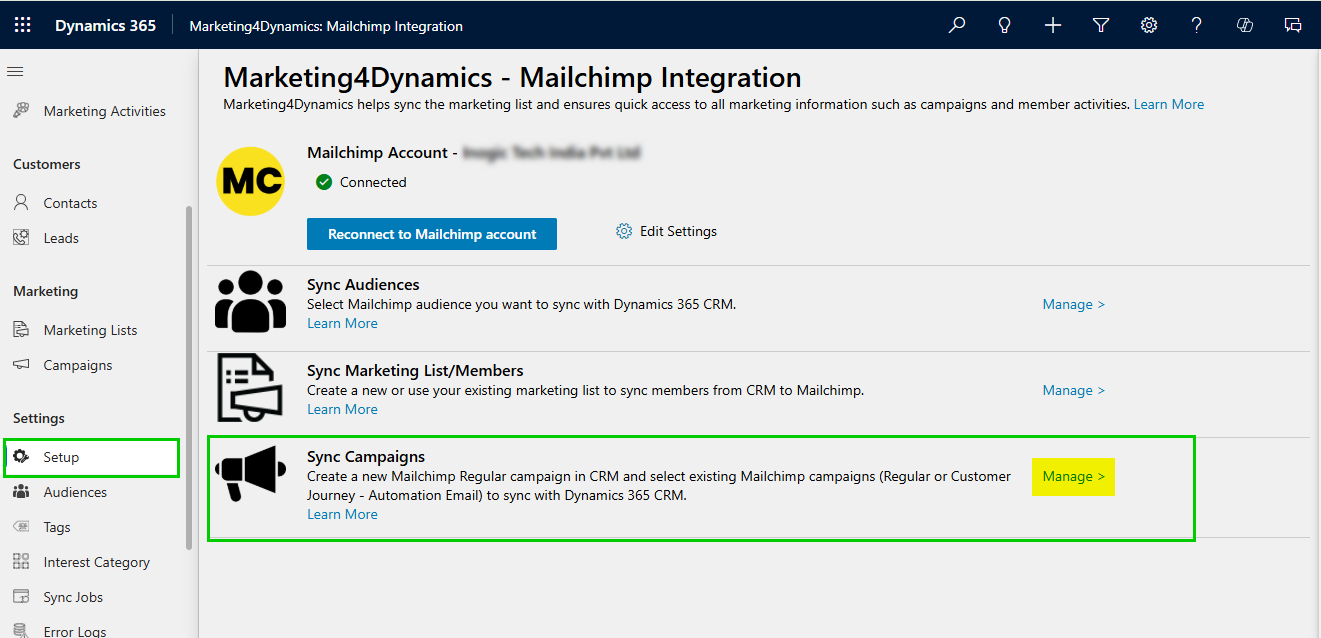Open Interest Category in the sidebar

[x=96, y=561]
